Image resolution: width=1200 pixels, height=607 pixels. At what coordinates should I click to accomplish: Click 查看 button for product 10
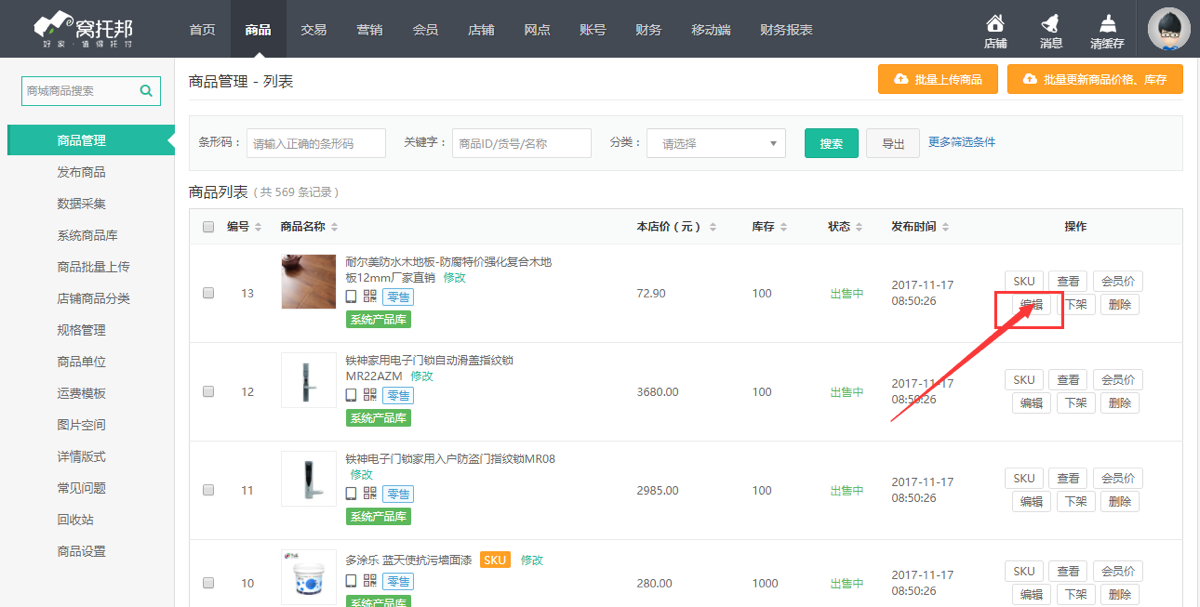[x=1068, y=572]
